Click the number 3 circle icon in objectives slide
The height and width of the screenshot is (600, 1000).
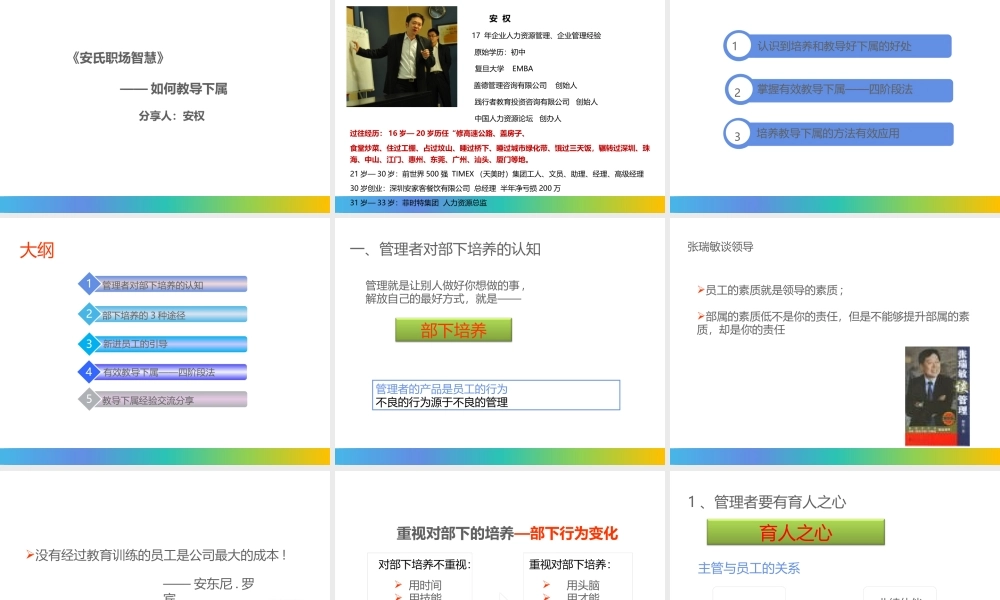[738, 135]
